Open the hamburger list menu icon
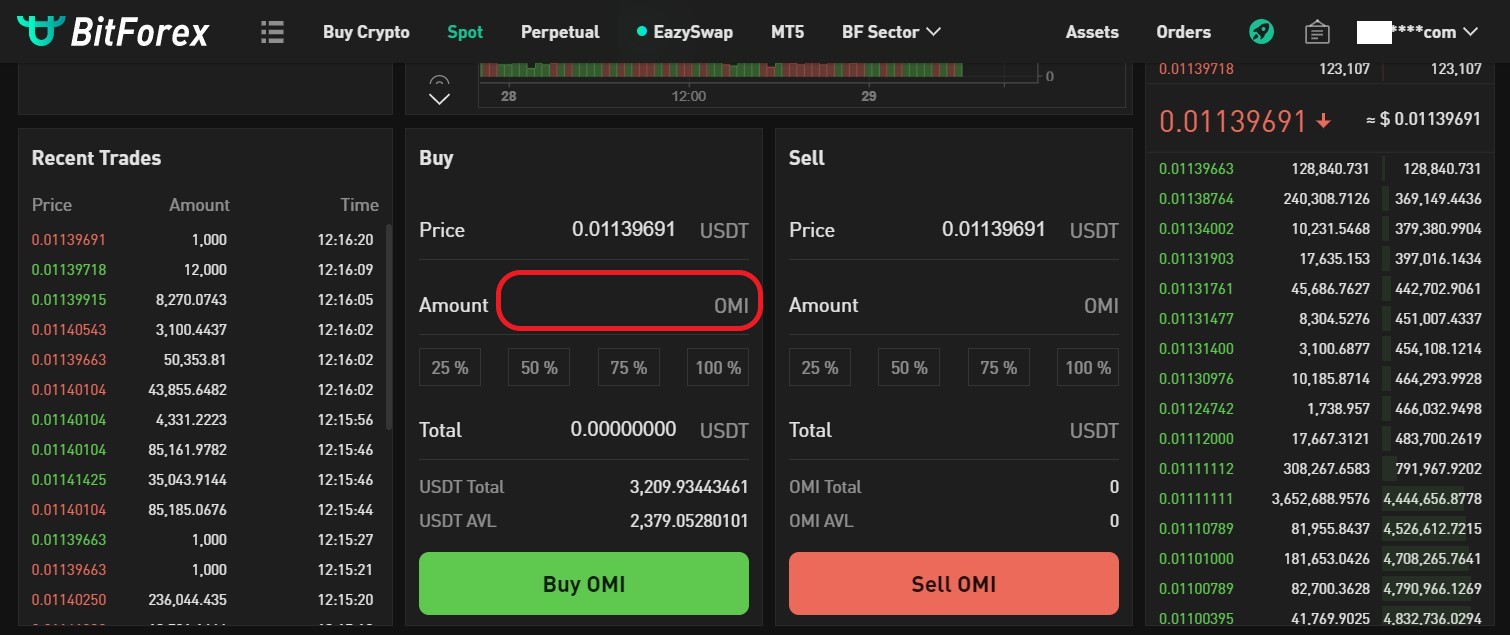Screen dimensions: 1510x635 coord(272,32)
